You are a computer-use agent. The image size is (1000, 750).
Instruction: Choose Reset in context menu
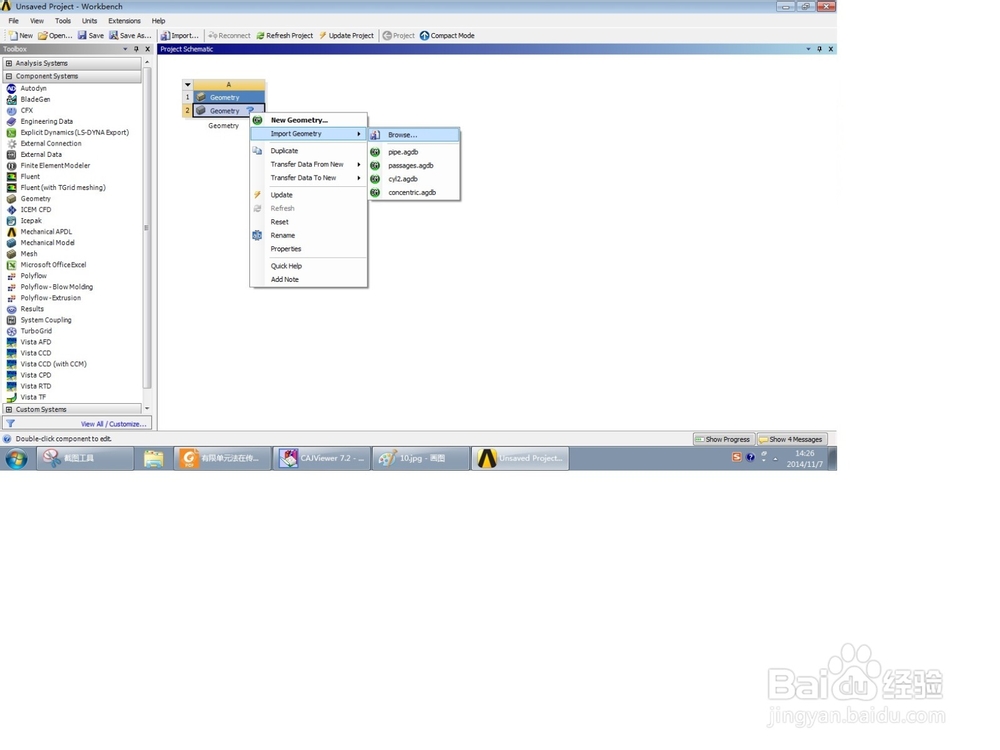(x=309, y=222)
